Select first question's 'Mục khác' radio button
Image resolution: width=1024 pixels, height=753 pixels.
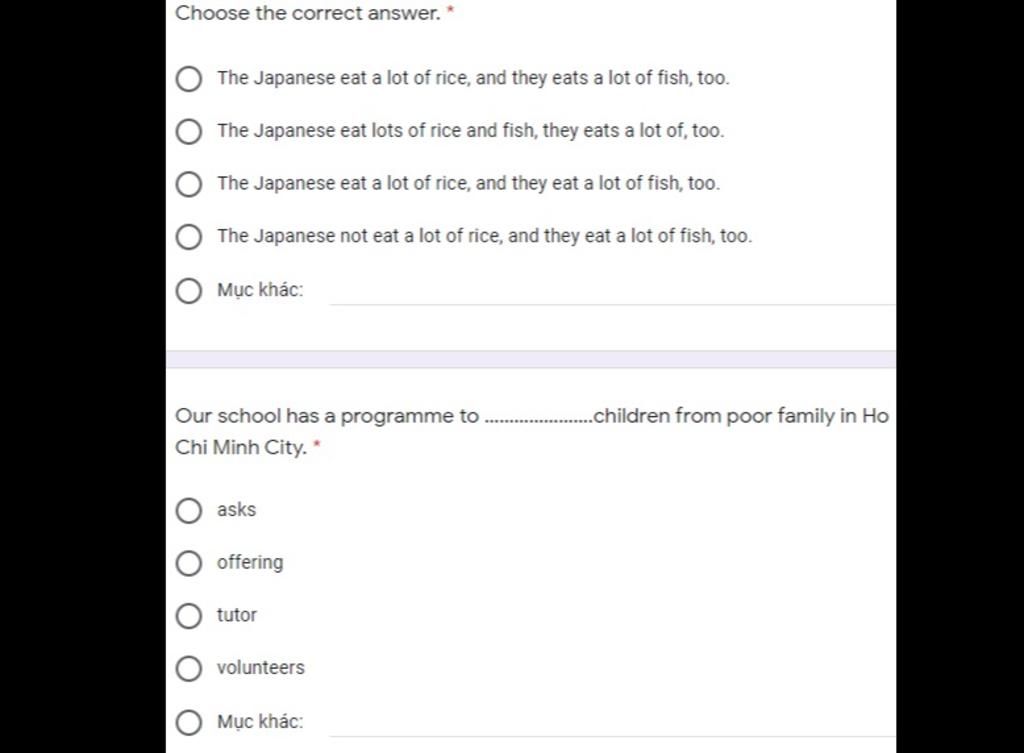189,291
